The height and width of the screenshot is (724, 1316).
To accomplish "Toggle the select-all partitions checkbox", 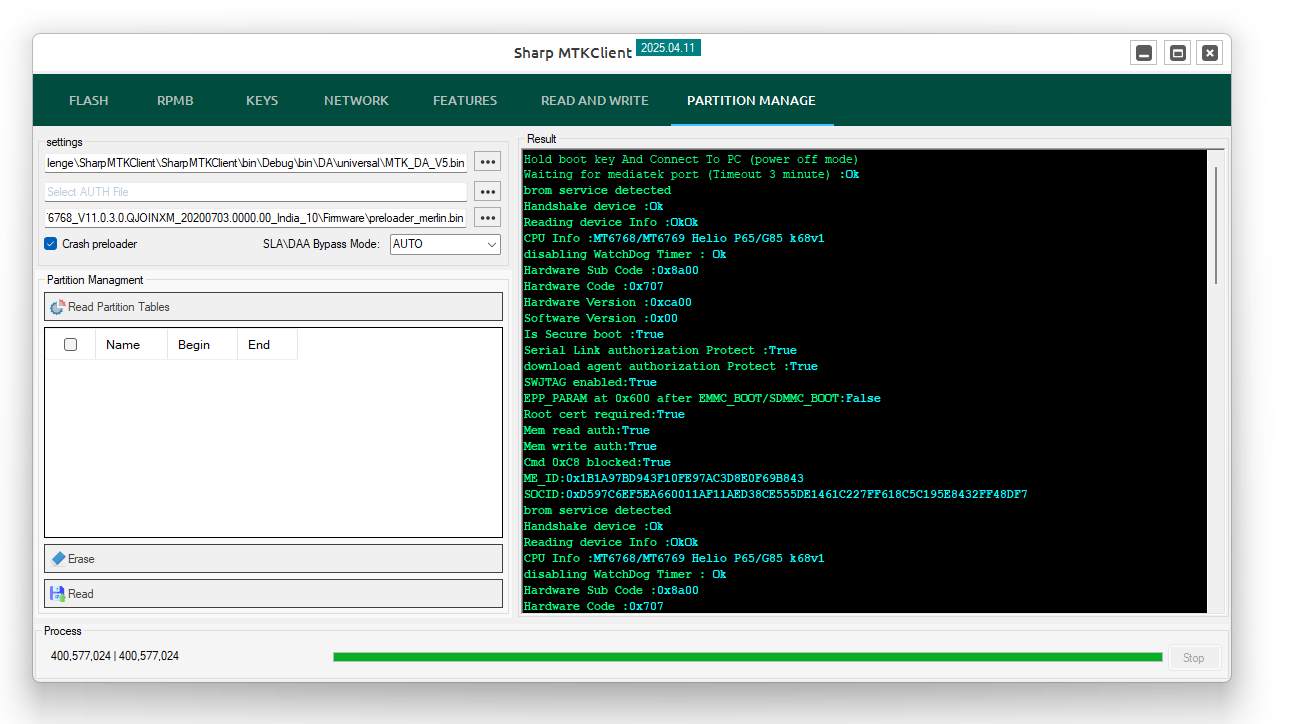I will tap(70, 344).
